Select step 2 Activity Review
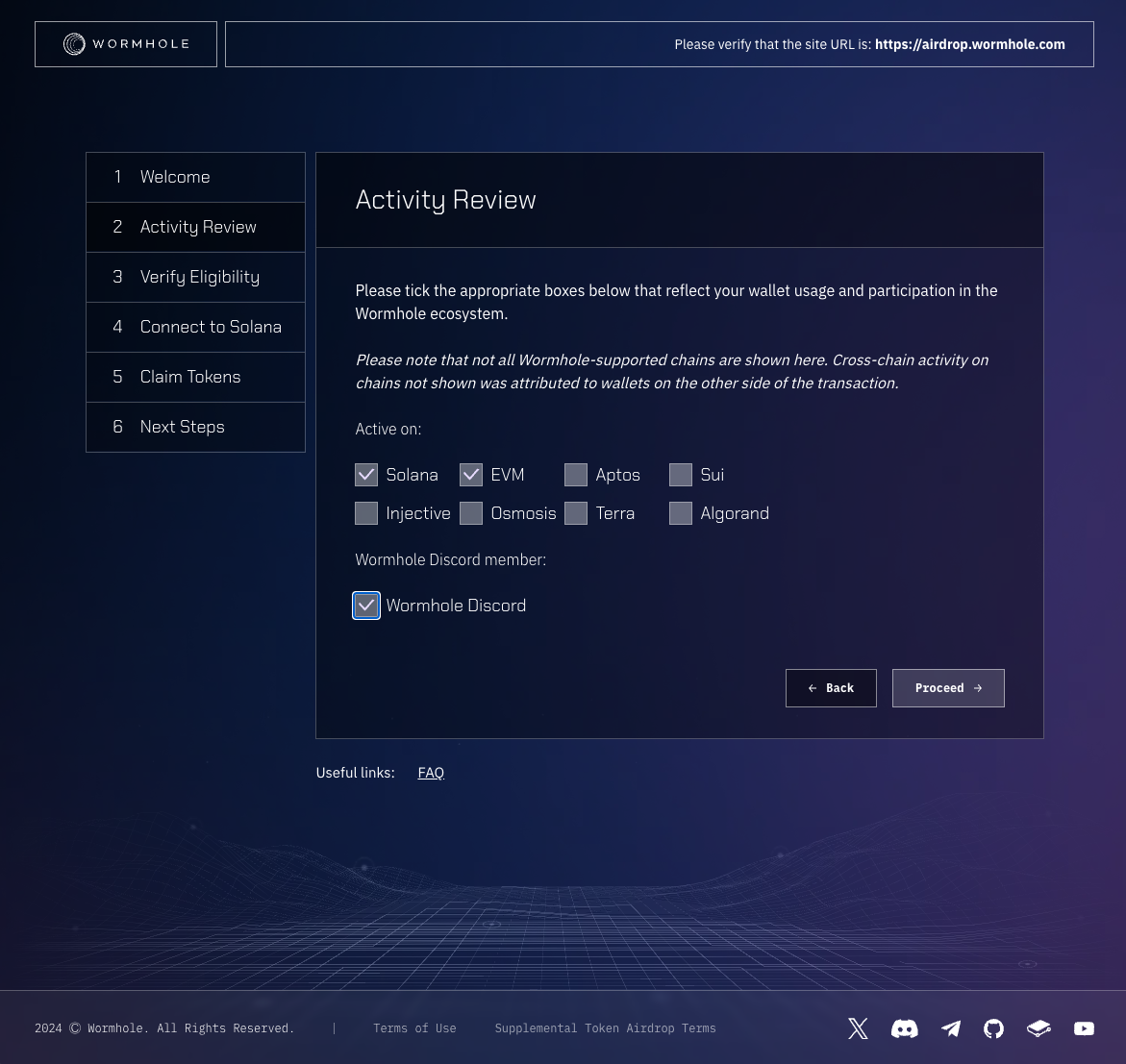Viewport: 1126px width, 1064px height. coord(195,227)
